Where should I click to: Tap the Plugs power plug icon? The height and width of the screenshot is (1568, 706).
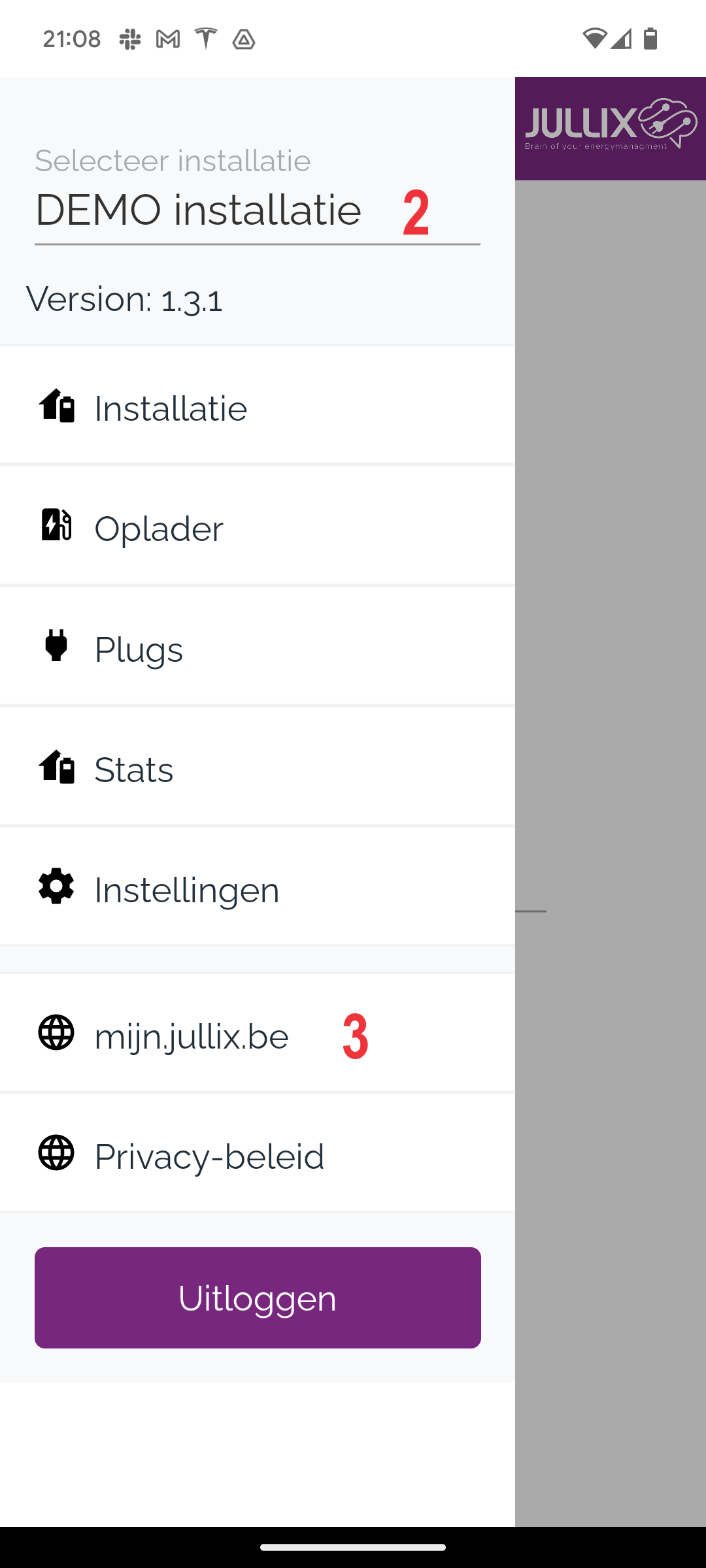pyautogui.click(x=56, y=645)
